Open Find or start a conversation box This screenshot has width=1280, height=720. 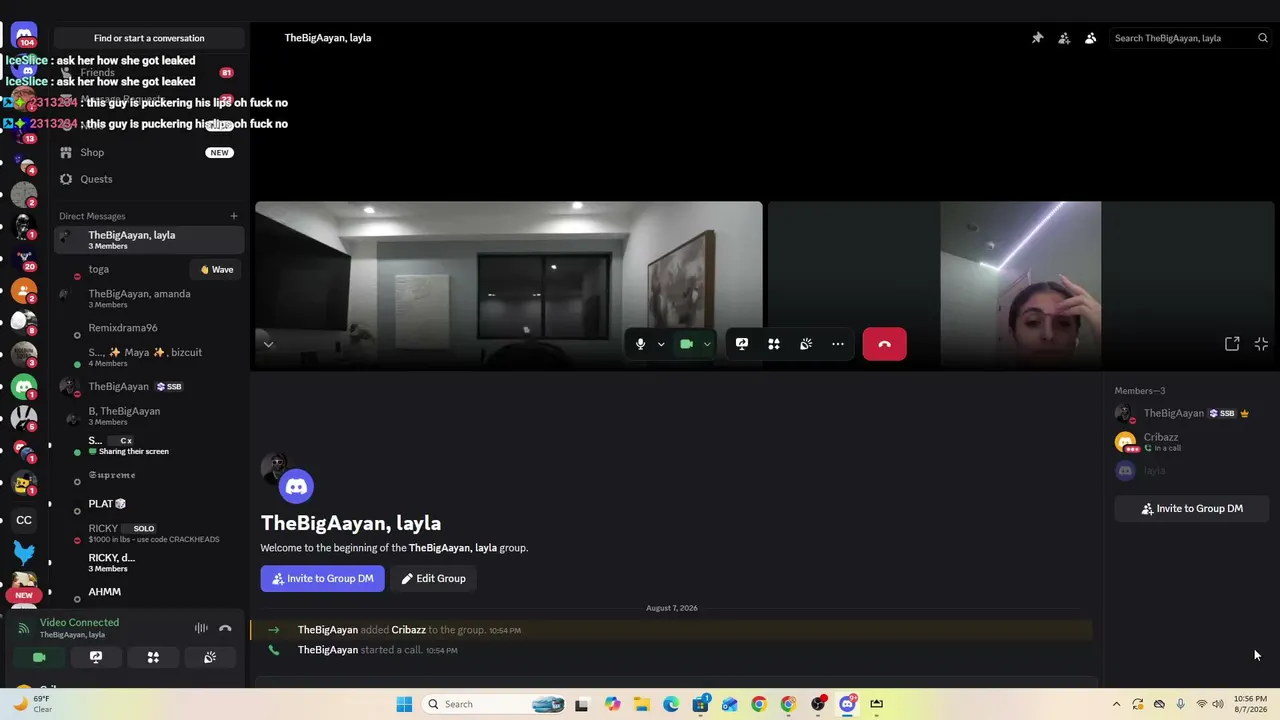149,38
